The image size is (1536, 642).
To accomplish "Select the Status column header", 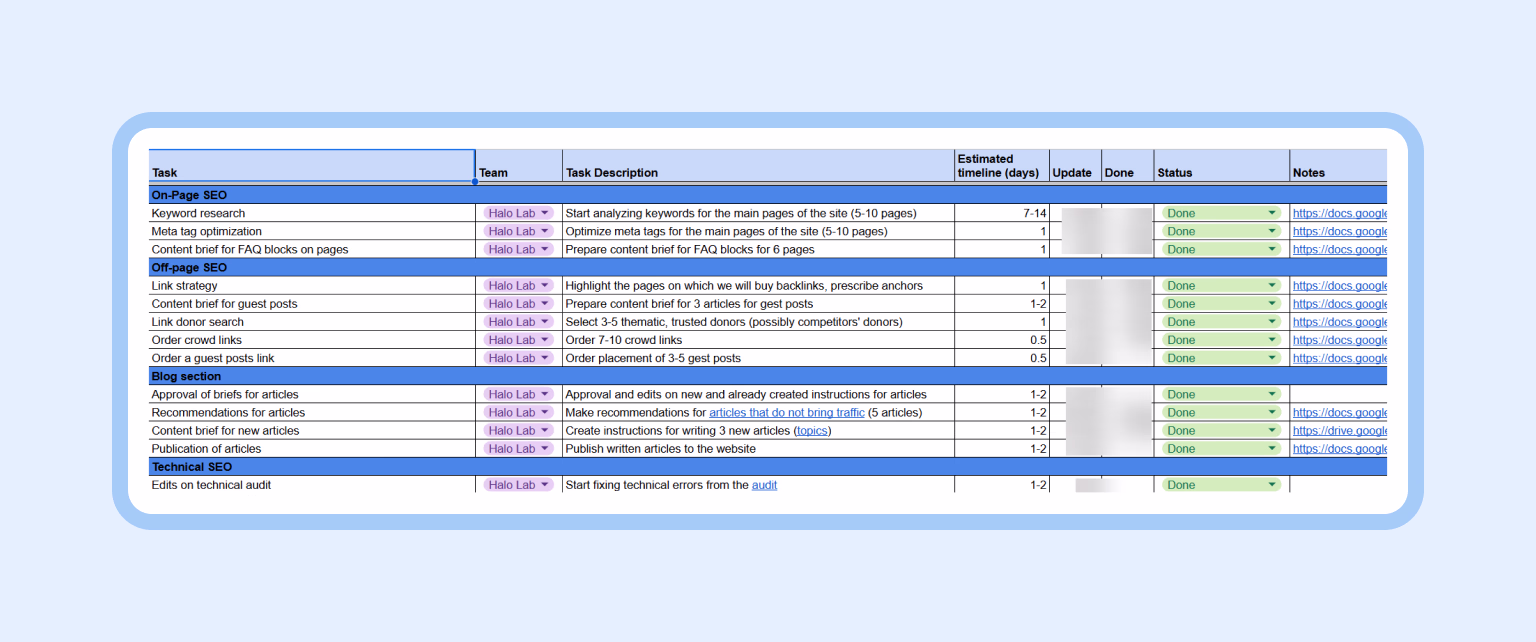I will pos(1222,166).
